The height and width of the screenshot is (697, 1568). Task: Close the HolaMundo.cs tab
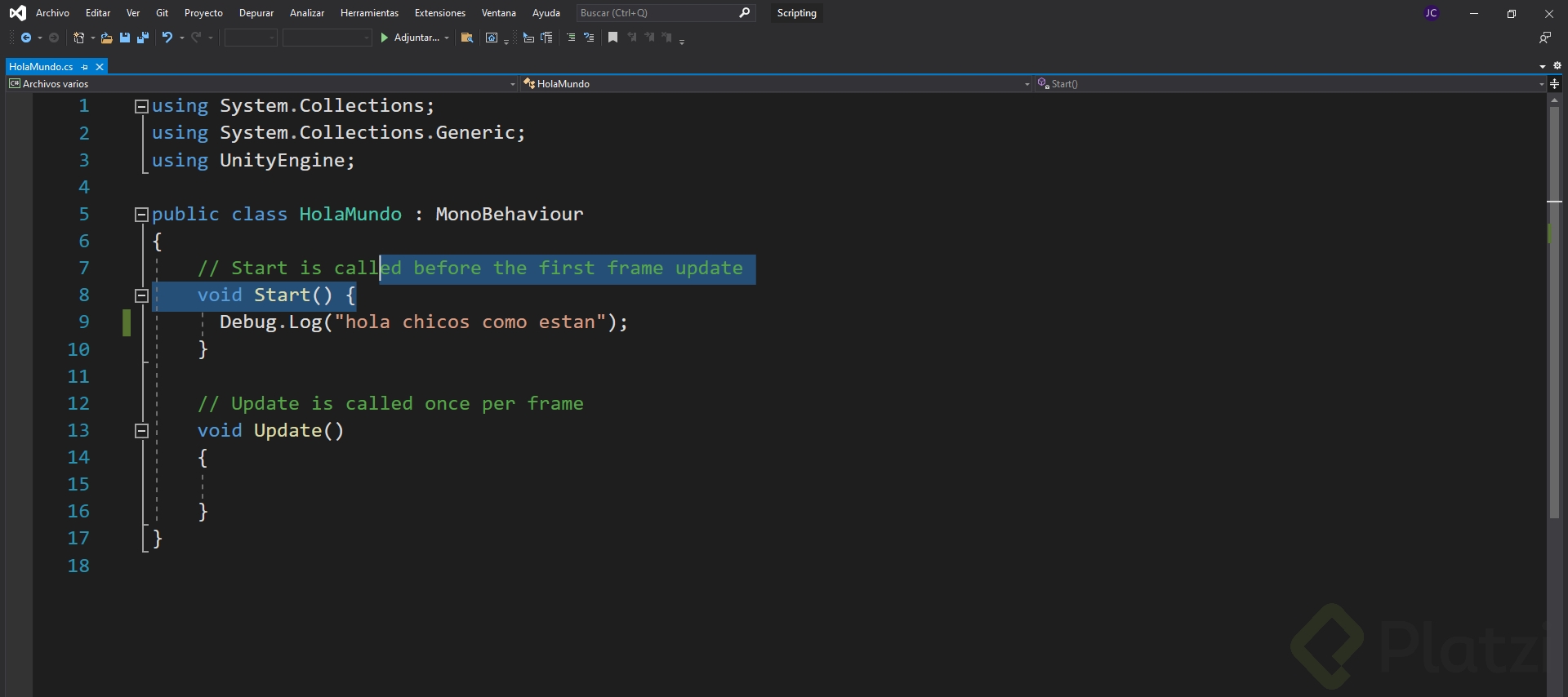click(x=100, y=67)
